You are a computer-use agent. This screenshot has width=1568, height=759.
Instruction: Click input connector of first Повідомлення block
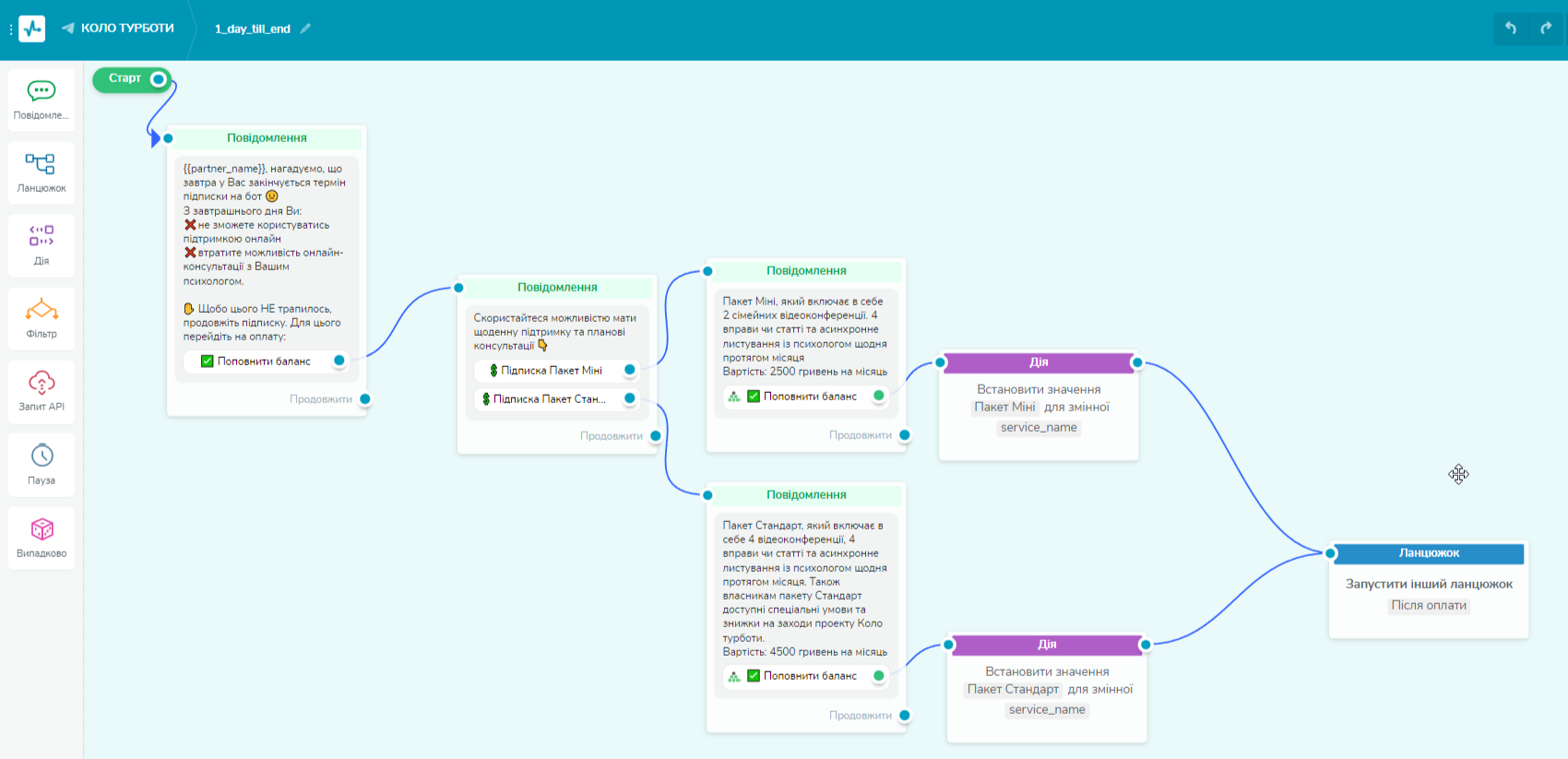point(168,138)
